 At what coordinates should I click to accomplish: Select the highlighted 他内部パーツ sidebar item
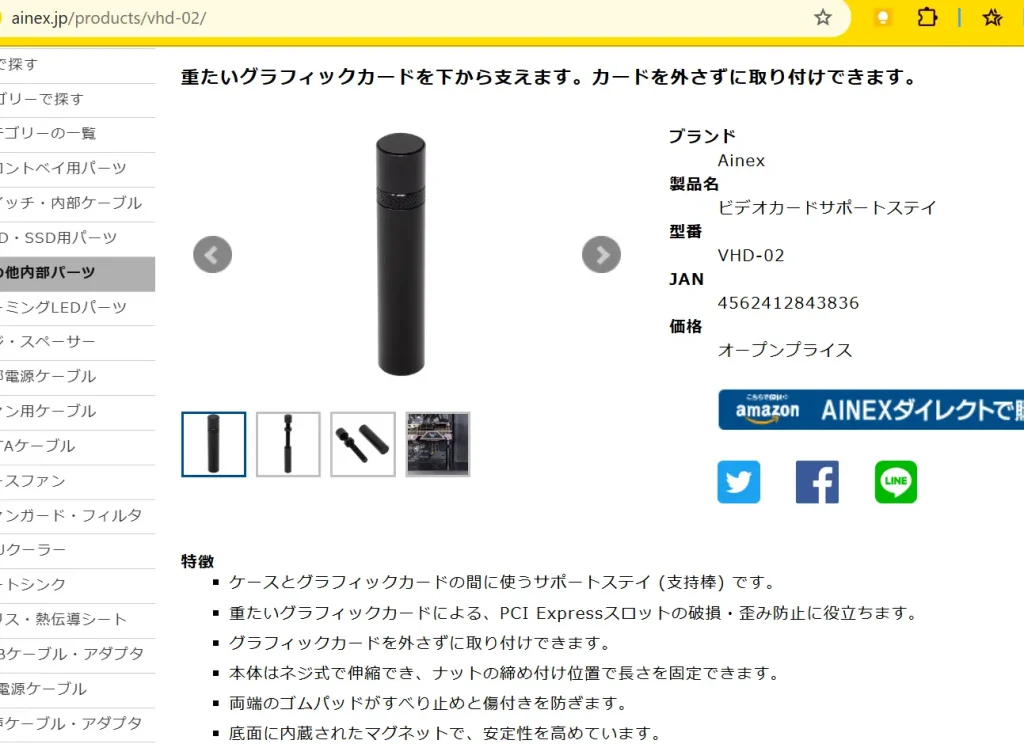click(x=77, y=273)
